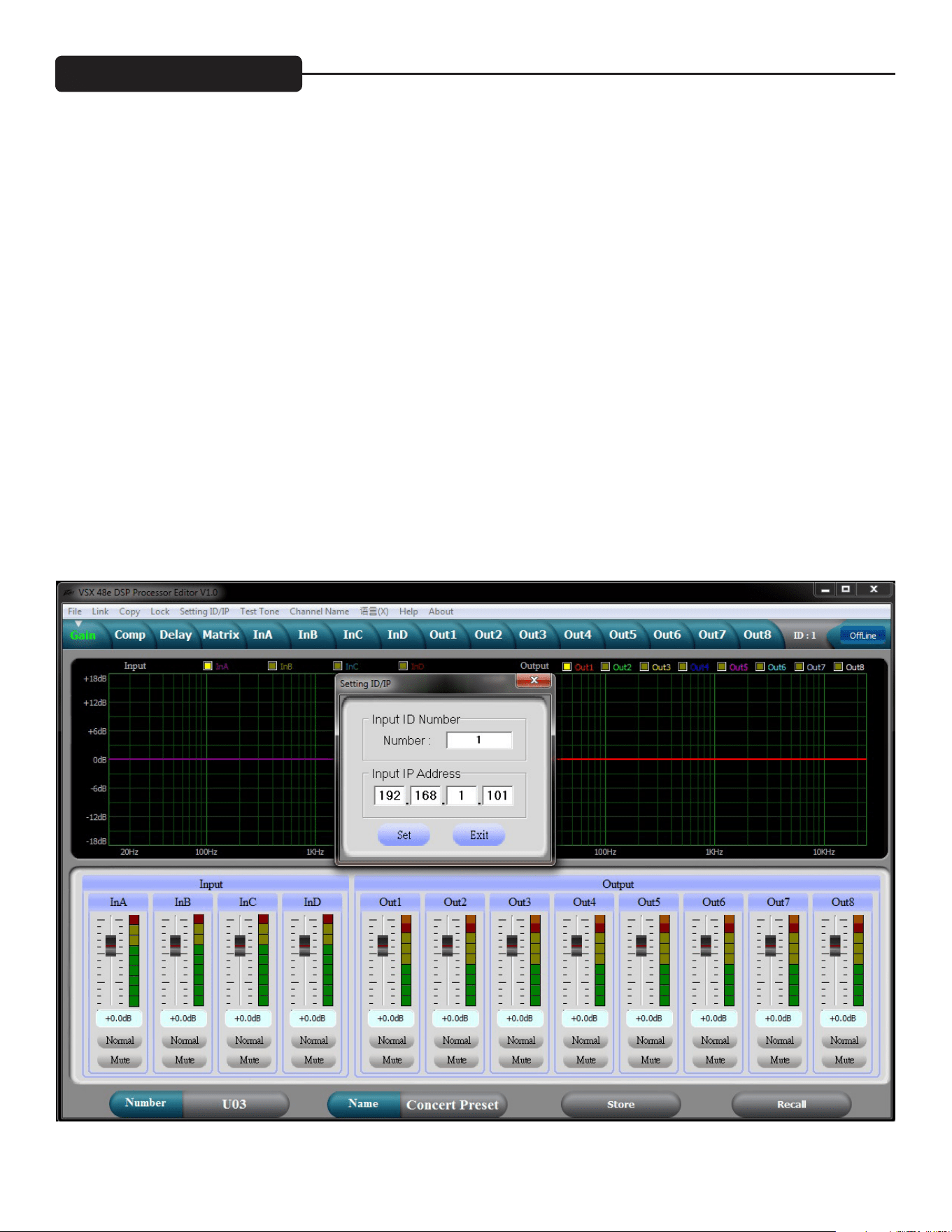Toggle the InB curve checkbox
The image size is (952, 1232).
273,666
